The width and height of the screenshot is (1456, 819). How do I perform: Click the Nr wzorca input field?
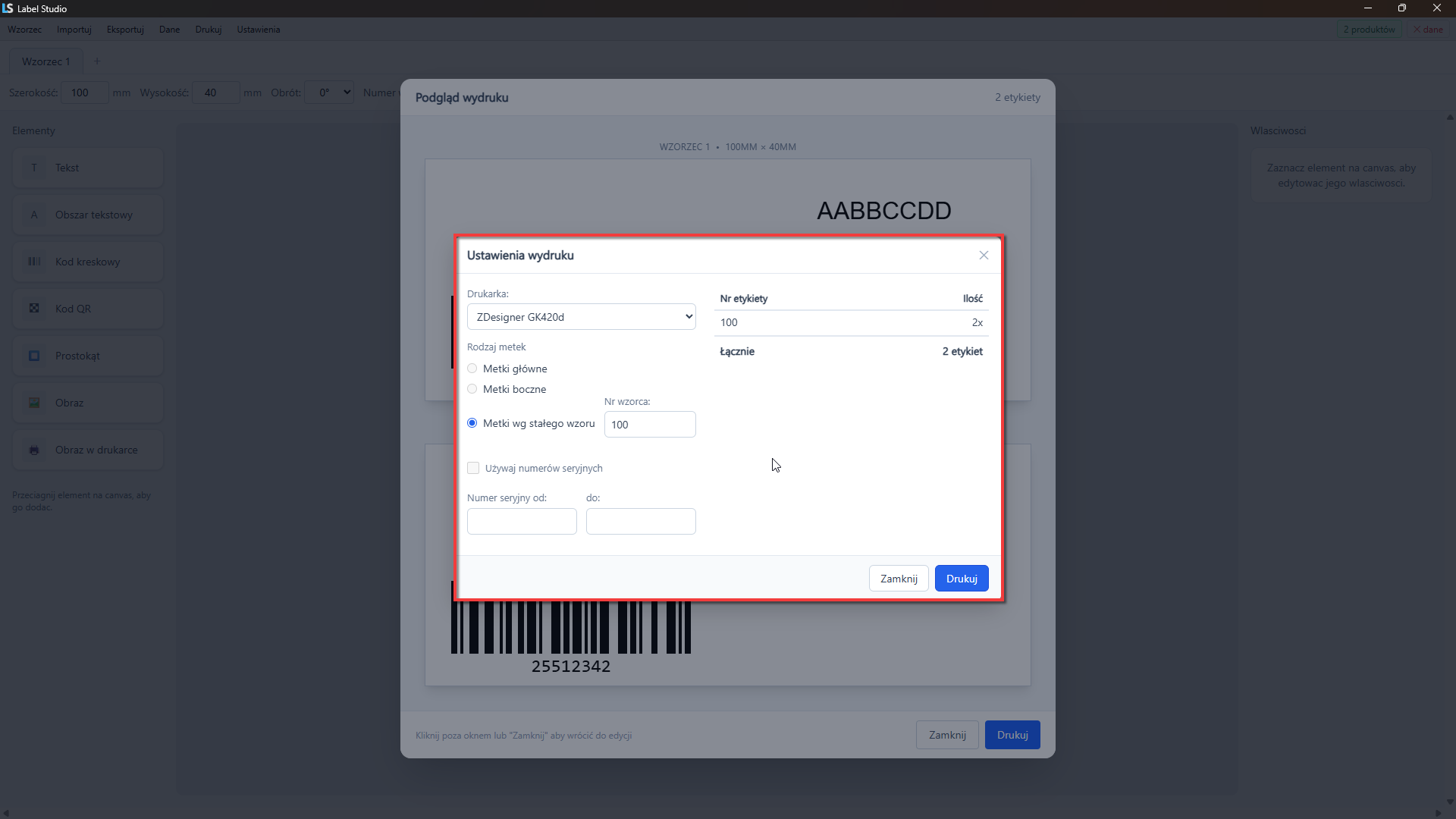[x=650, y=425]
